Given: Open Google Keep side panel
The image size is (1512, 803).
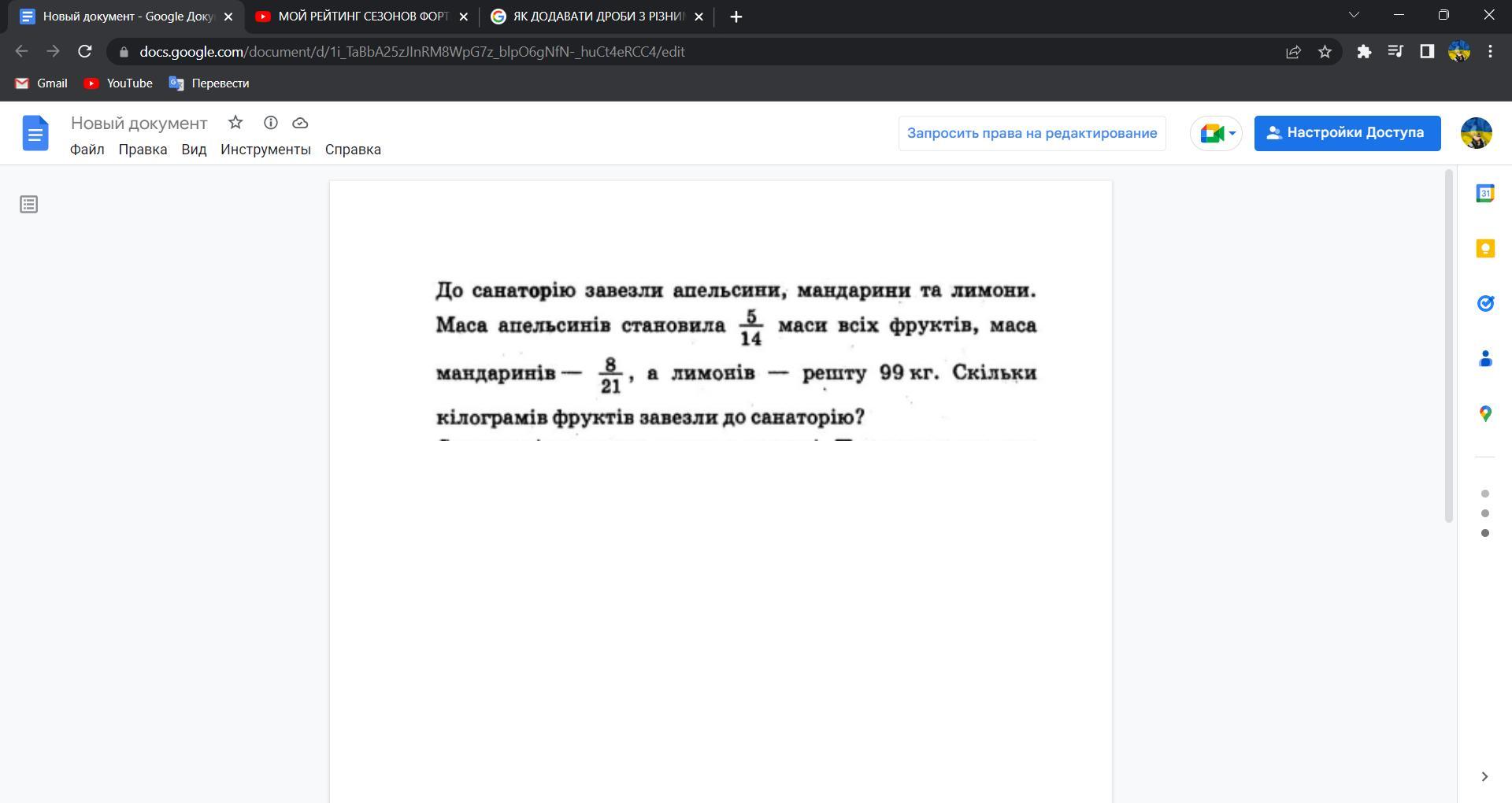Looking at the screenshot, I should (x=1485, y=249).
